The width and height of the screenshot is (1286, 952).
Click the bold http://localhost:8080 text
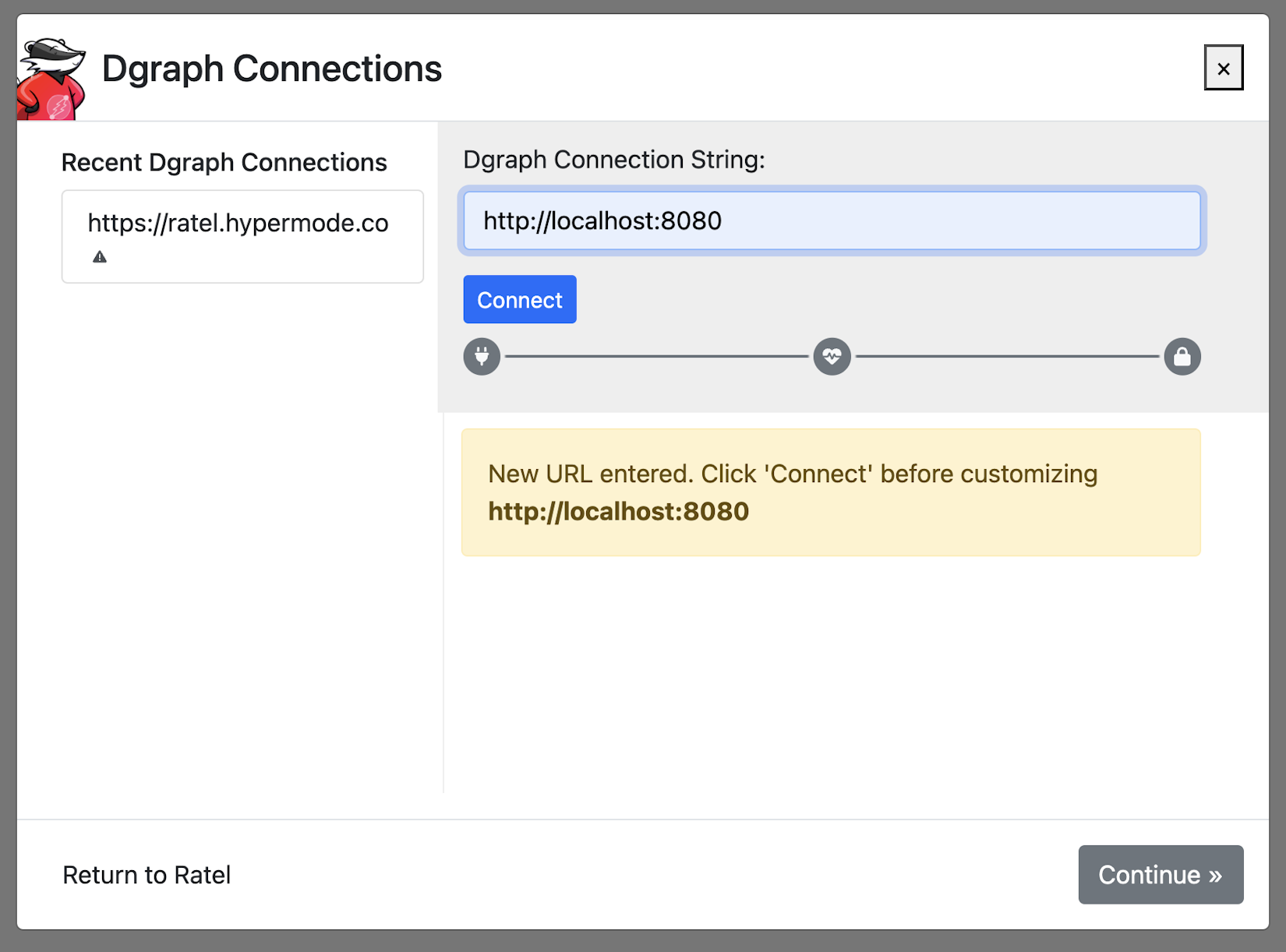coord(617,511)
